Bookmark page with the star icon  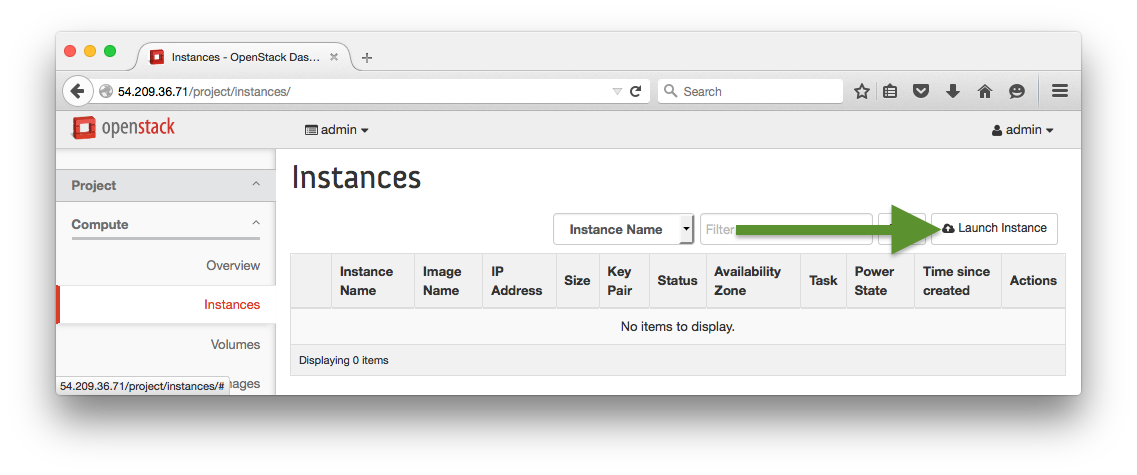[x=862, y=91]
